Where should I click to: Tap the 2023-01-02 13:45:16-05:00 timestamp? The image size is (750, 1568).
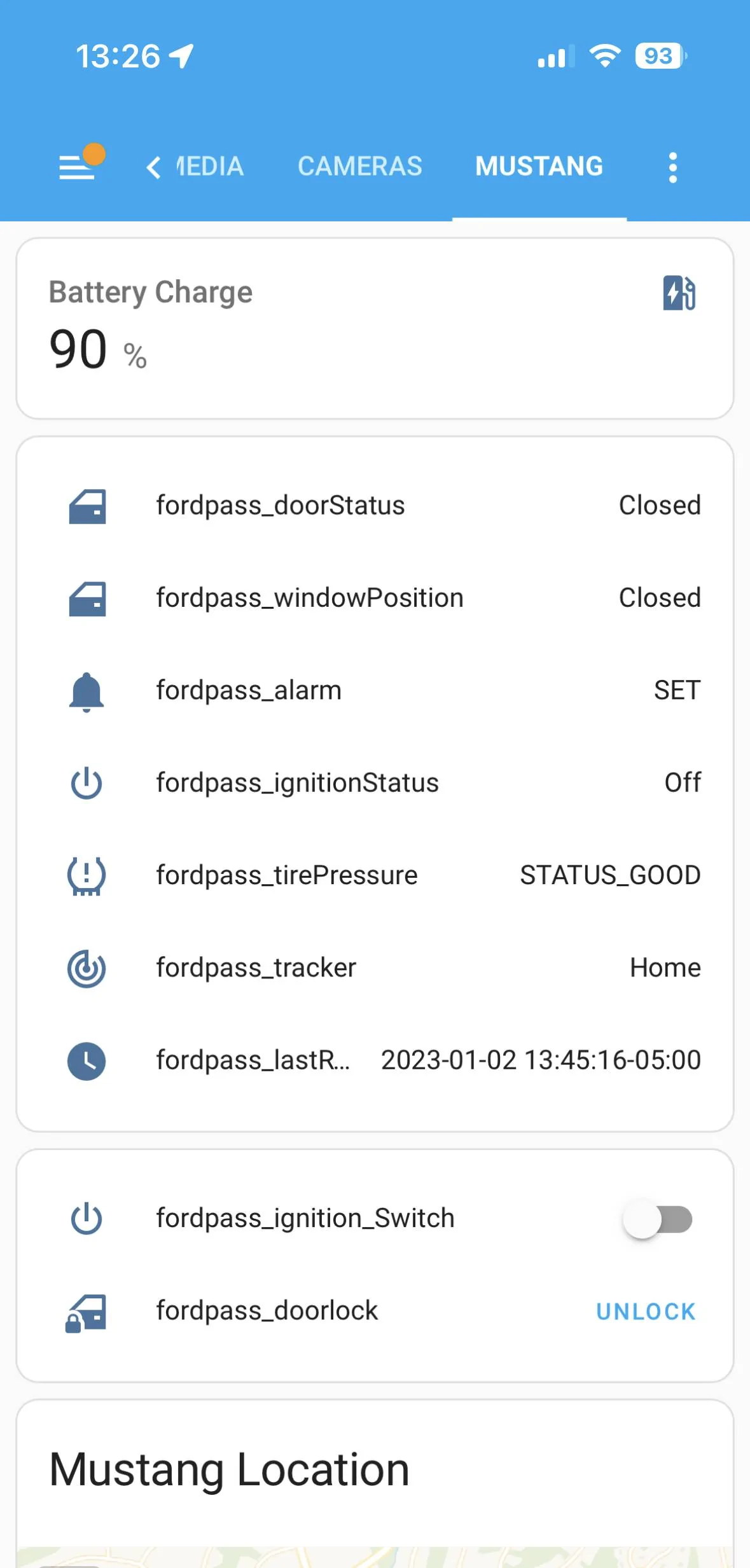(541, 1060)
